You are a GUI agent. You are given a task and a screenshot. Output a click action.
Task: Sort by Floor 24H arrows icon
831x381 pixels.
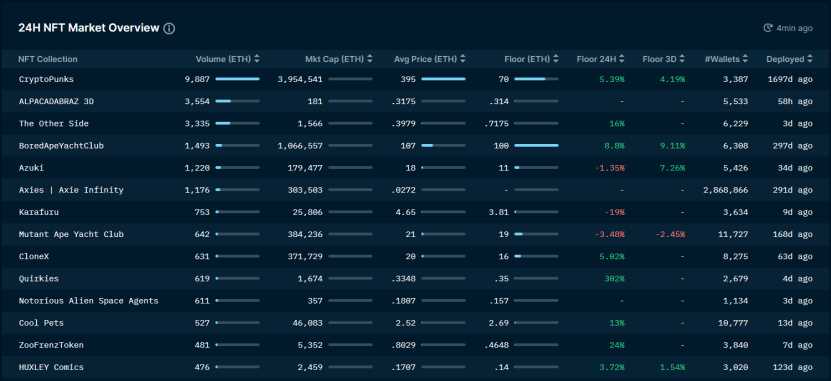click(x=622, y=59)
